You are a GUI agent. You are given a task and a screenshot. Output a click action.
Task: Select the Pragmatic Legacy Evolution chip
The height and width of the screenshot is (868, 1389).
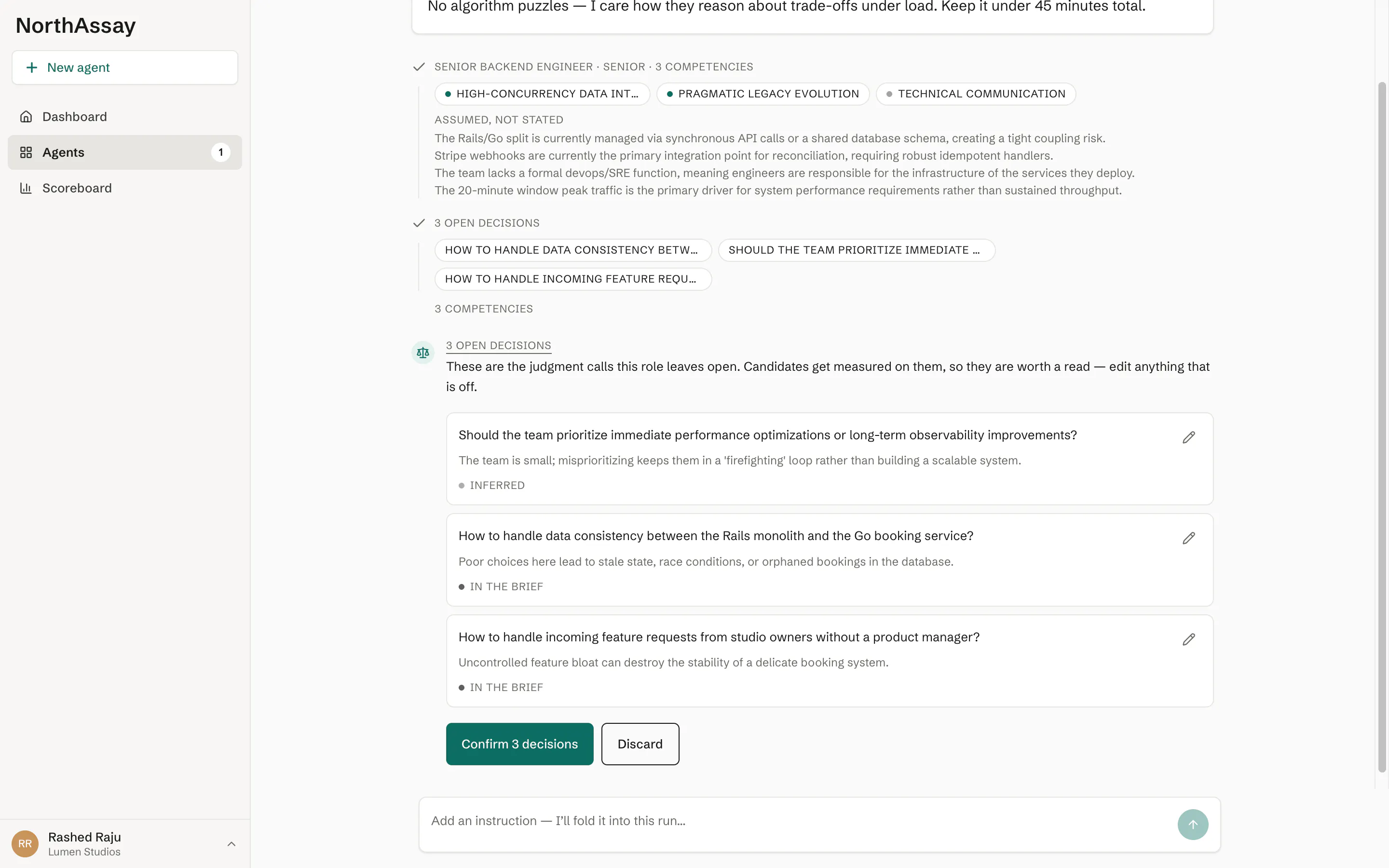point(763,94)
